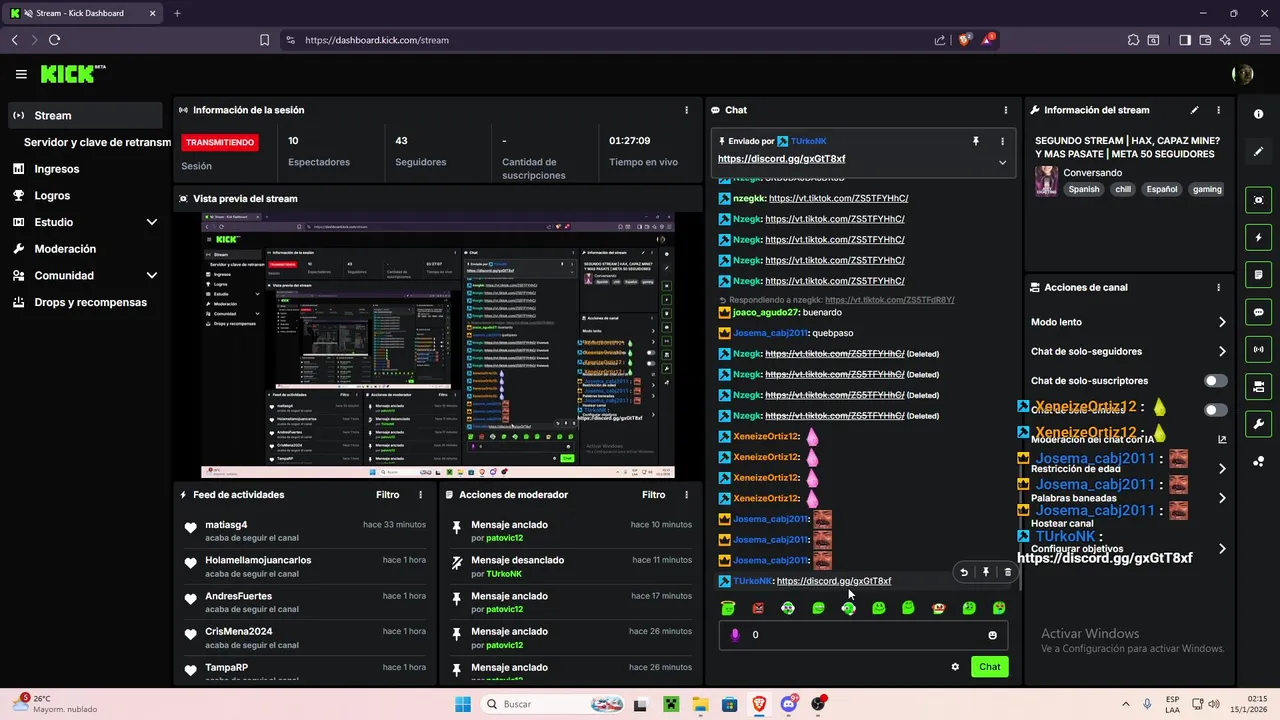Open the pinned discord.gg link

781,159
